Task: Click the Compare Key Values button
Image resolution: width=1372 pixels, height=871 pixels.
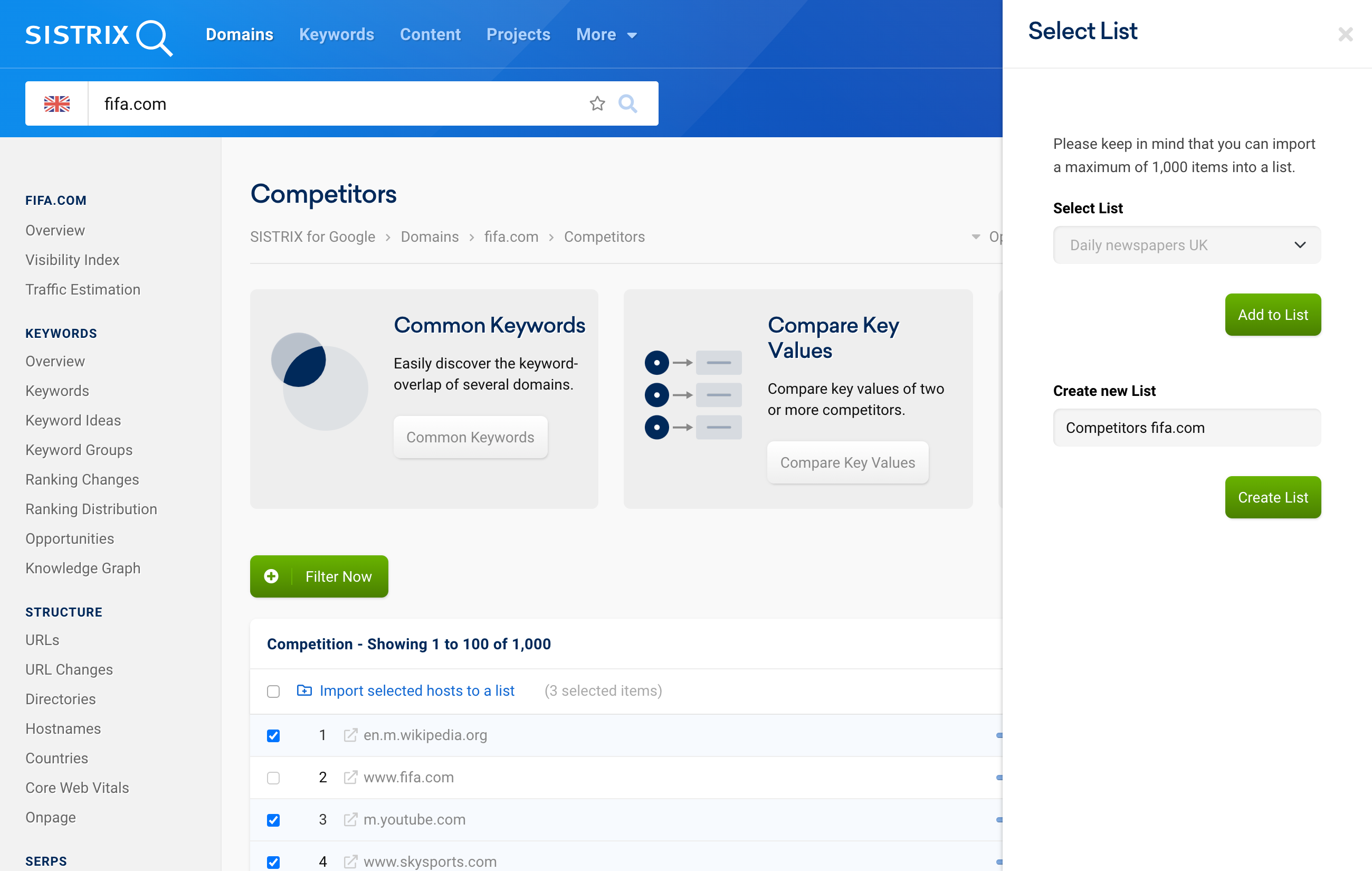Action: coord(847,462)
